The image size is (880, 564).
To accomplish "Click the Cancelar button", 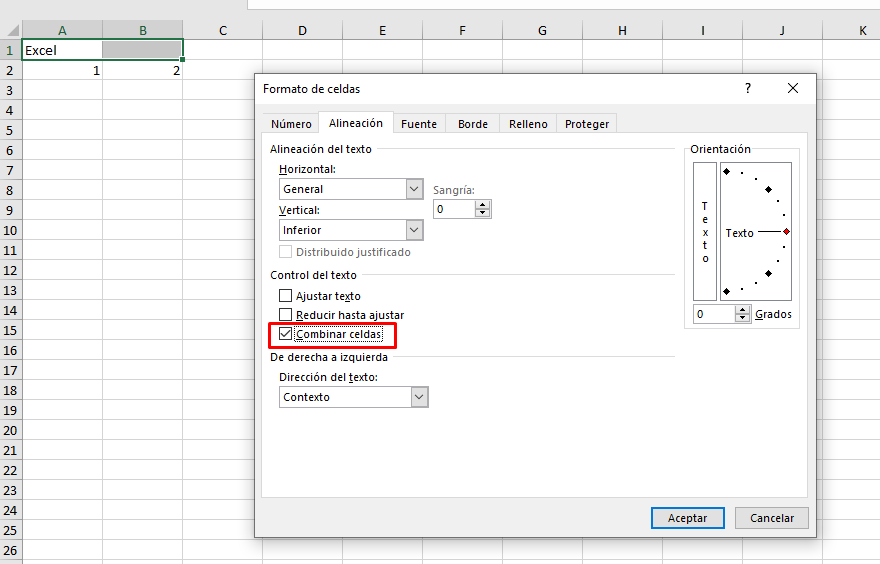I will pos(772,518).
